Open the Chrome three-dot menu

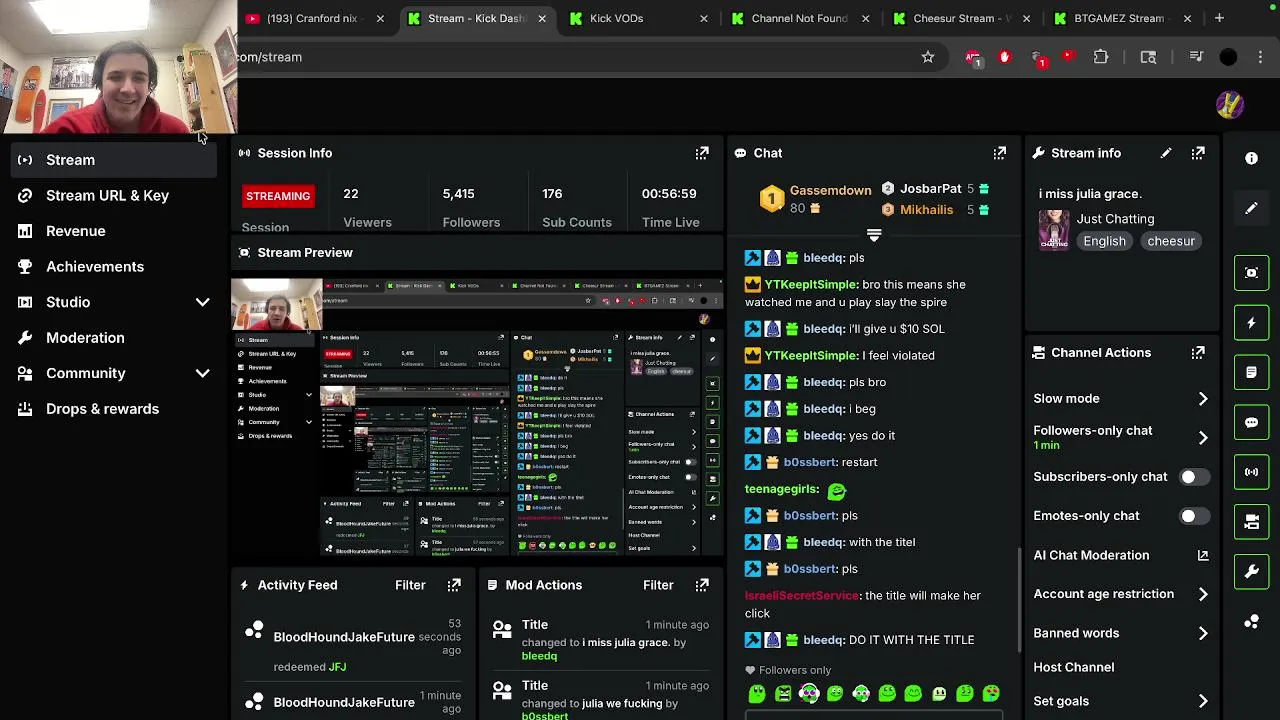(1260, 57)
